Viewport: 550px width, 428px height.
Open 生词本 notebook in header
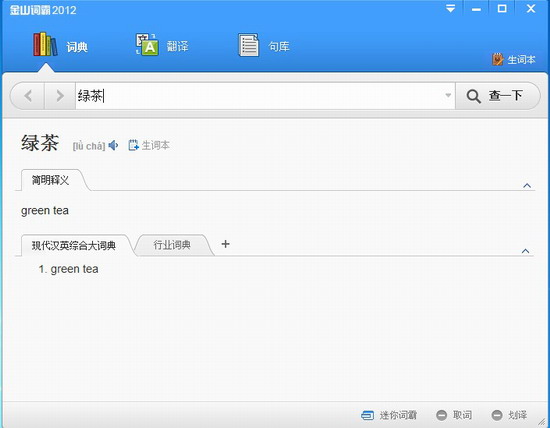tap(514, 60)
